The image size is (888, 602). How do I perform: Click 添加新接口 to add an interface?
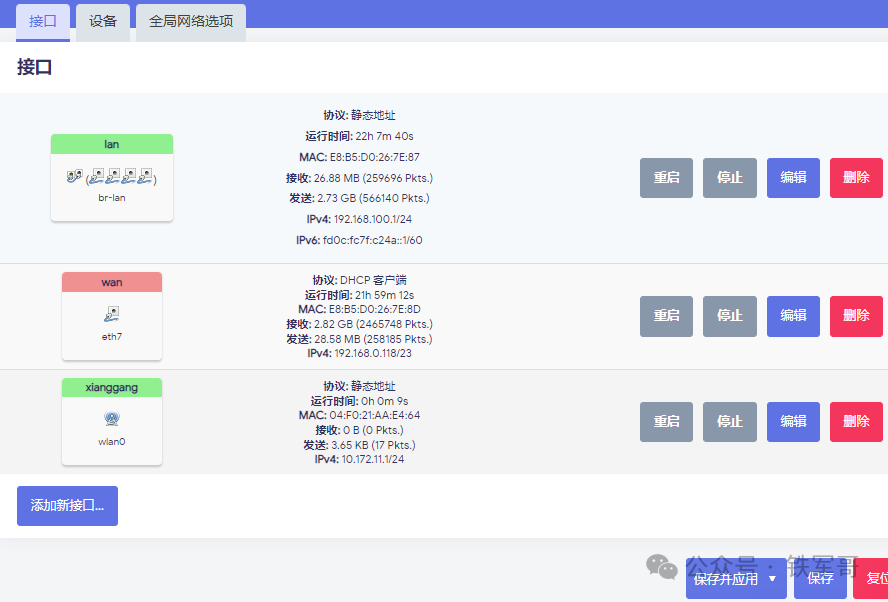[x=67, y=506]
